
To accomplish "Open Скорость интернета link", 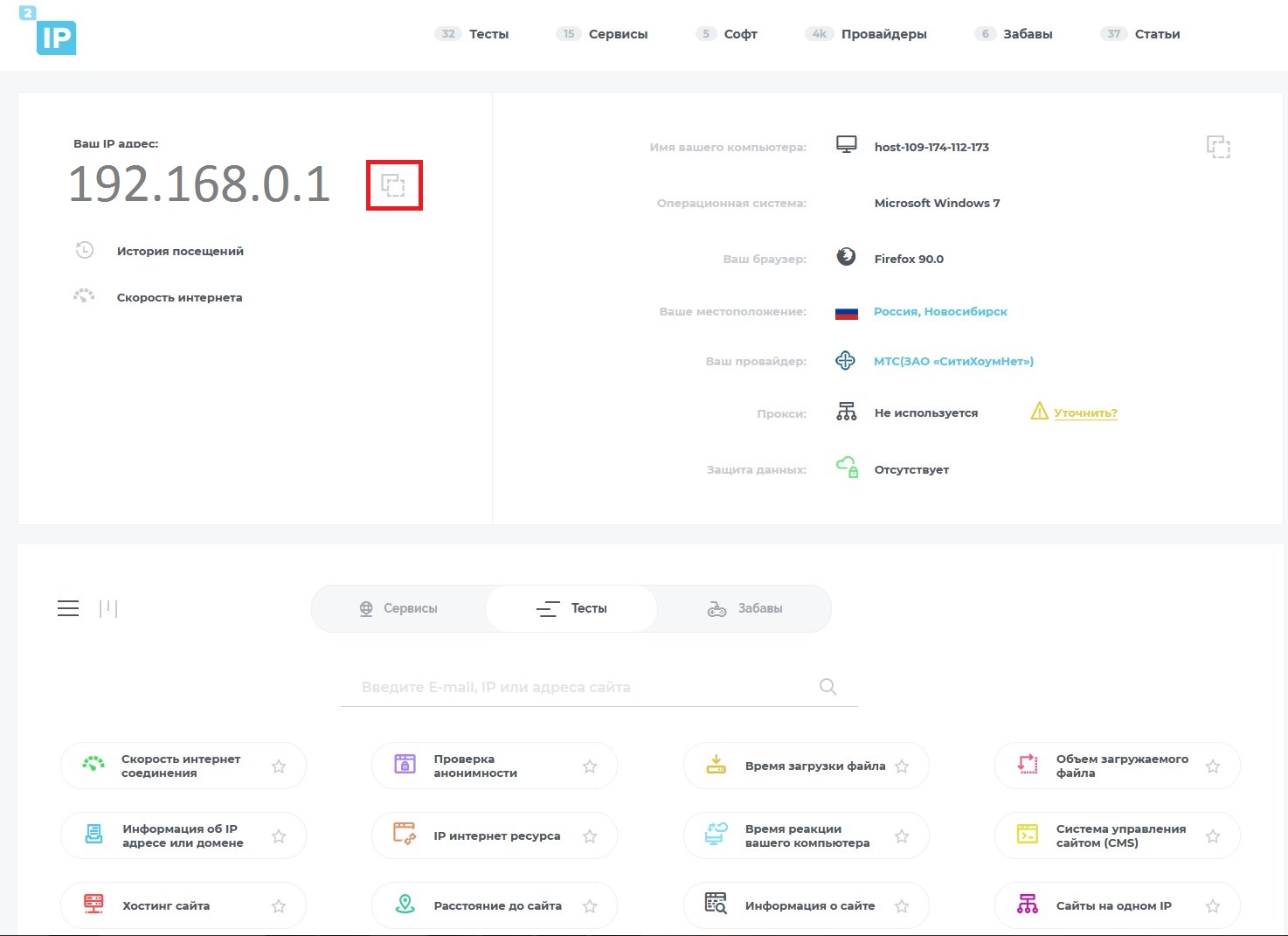I will (x=180, y=297).
